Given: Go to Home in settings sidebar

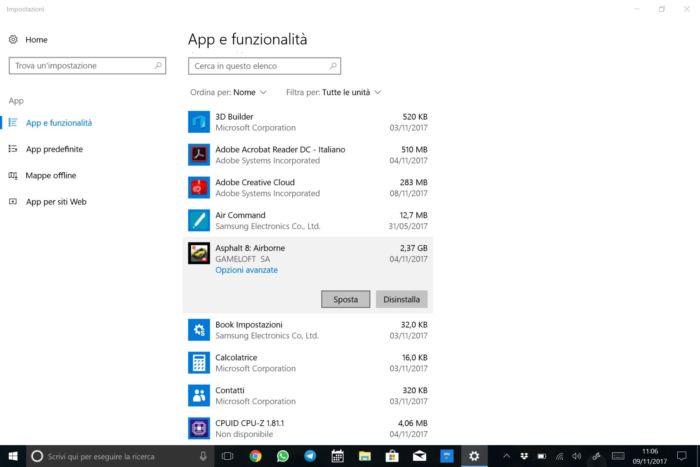Looking at the screenshot, I should pyautogui.click(x=36, y=40).
